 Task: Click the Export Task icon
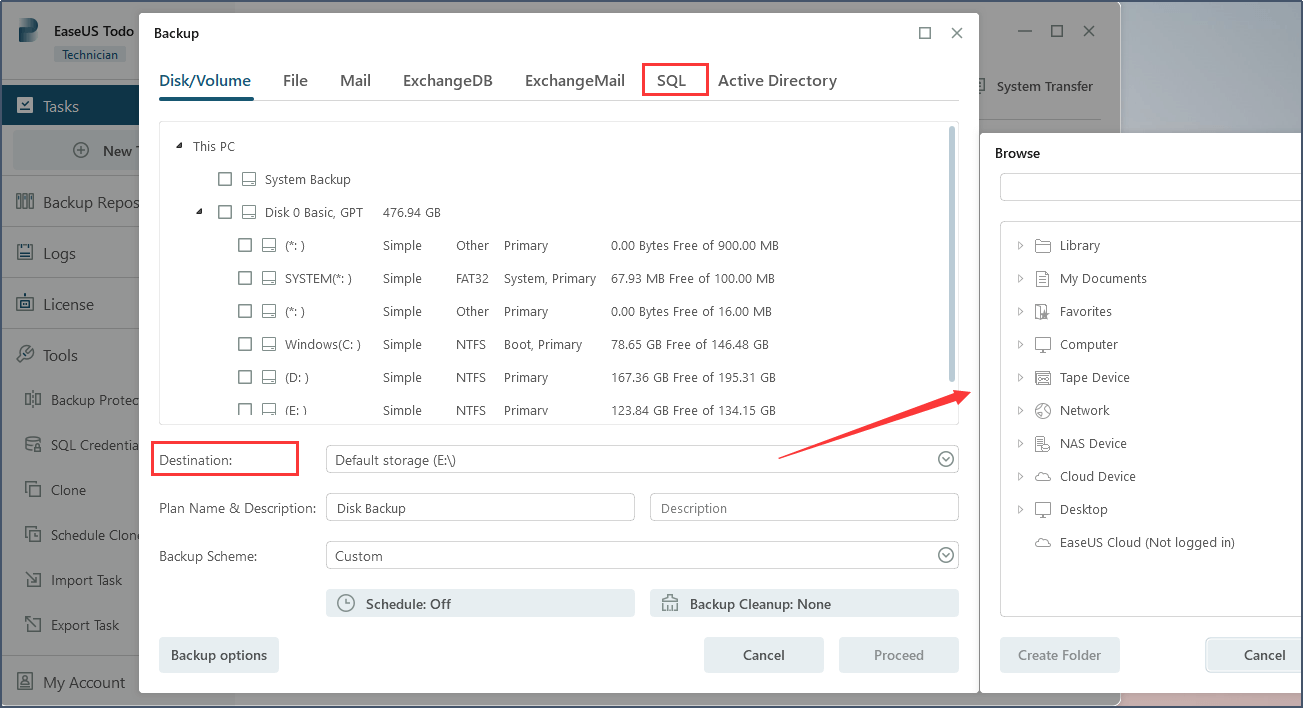coord(32,625)
